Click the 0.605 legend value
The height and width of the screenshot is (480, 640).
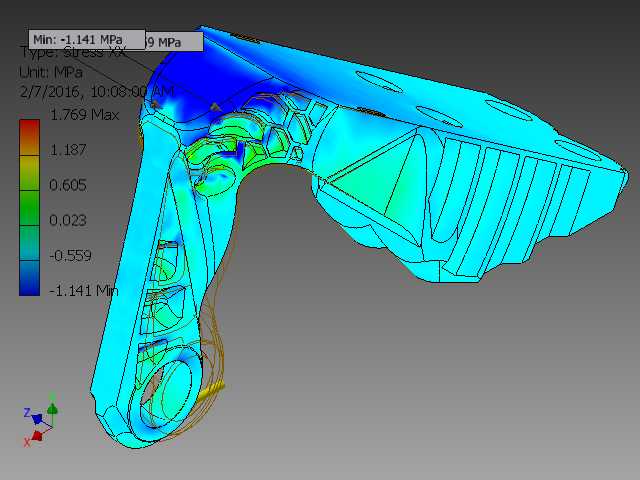pos(68,185)
